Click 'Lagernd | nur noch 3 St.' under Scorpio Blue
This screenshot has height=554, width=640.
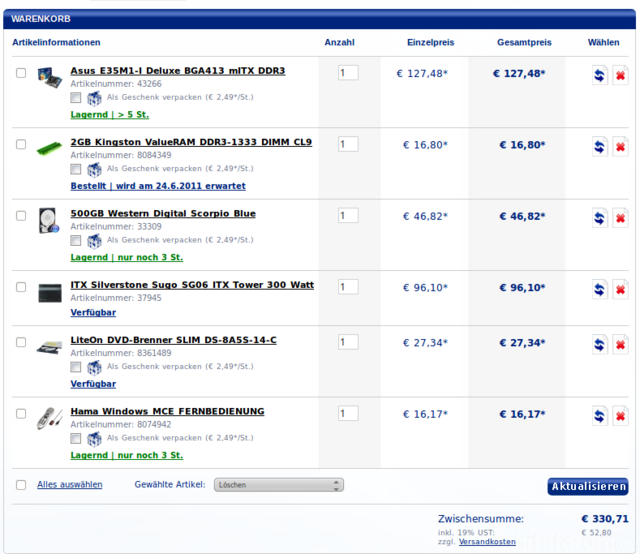[x=127, y=258]
